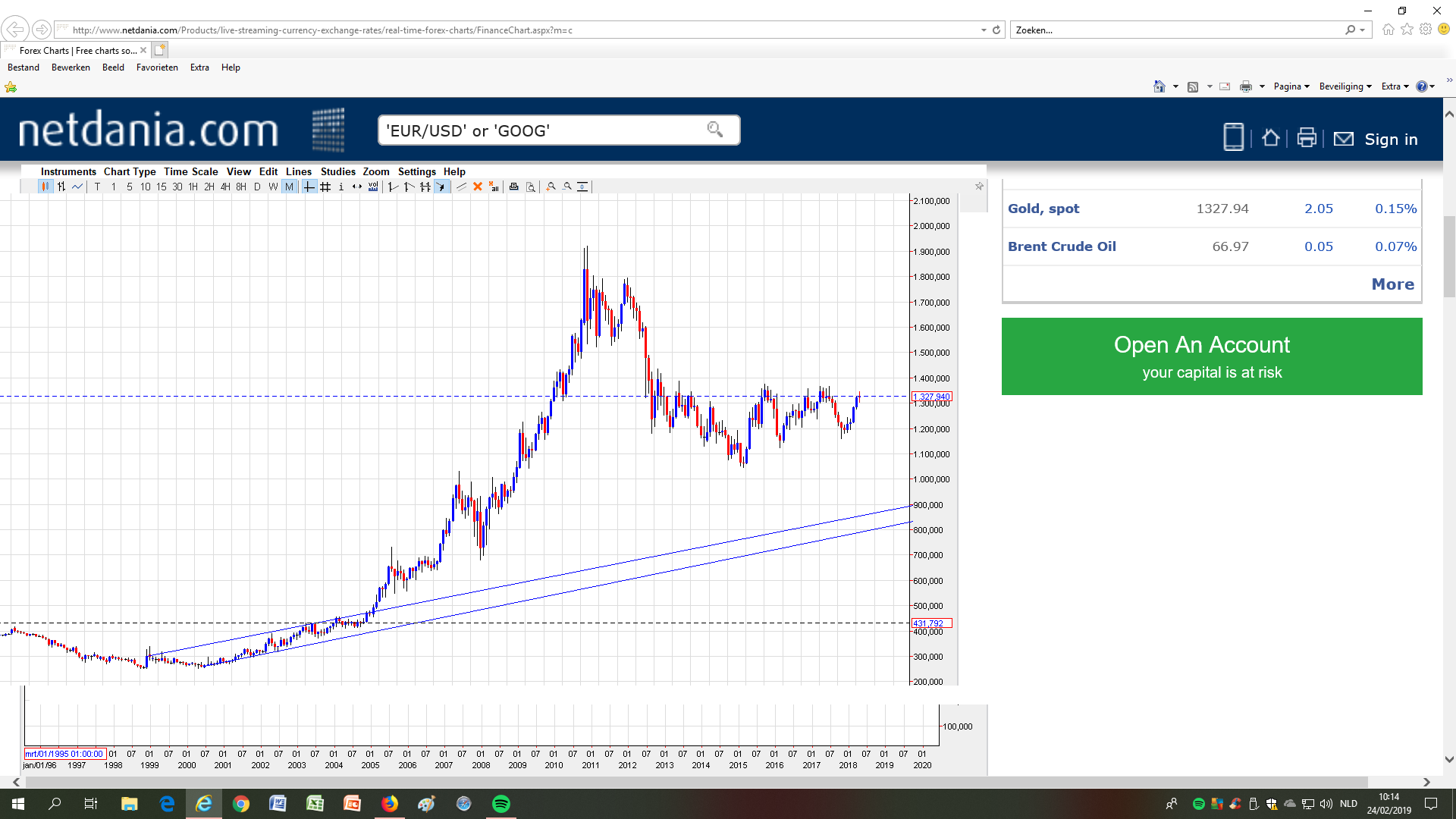
Task: Click the netdania search magnifier icon
Action: 714,130
